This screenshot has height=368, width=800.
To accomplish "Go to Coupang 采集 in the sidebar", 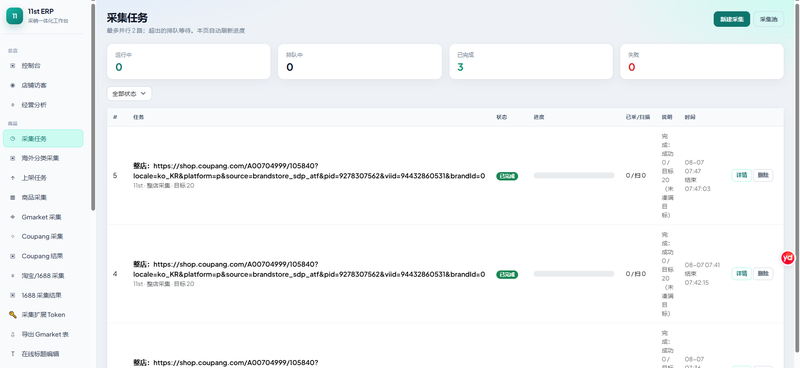I will [x=43, y=236].
